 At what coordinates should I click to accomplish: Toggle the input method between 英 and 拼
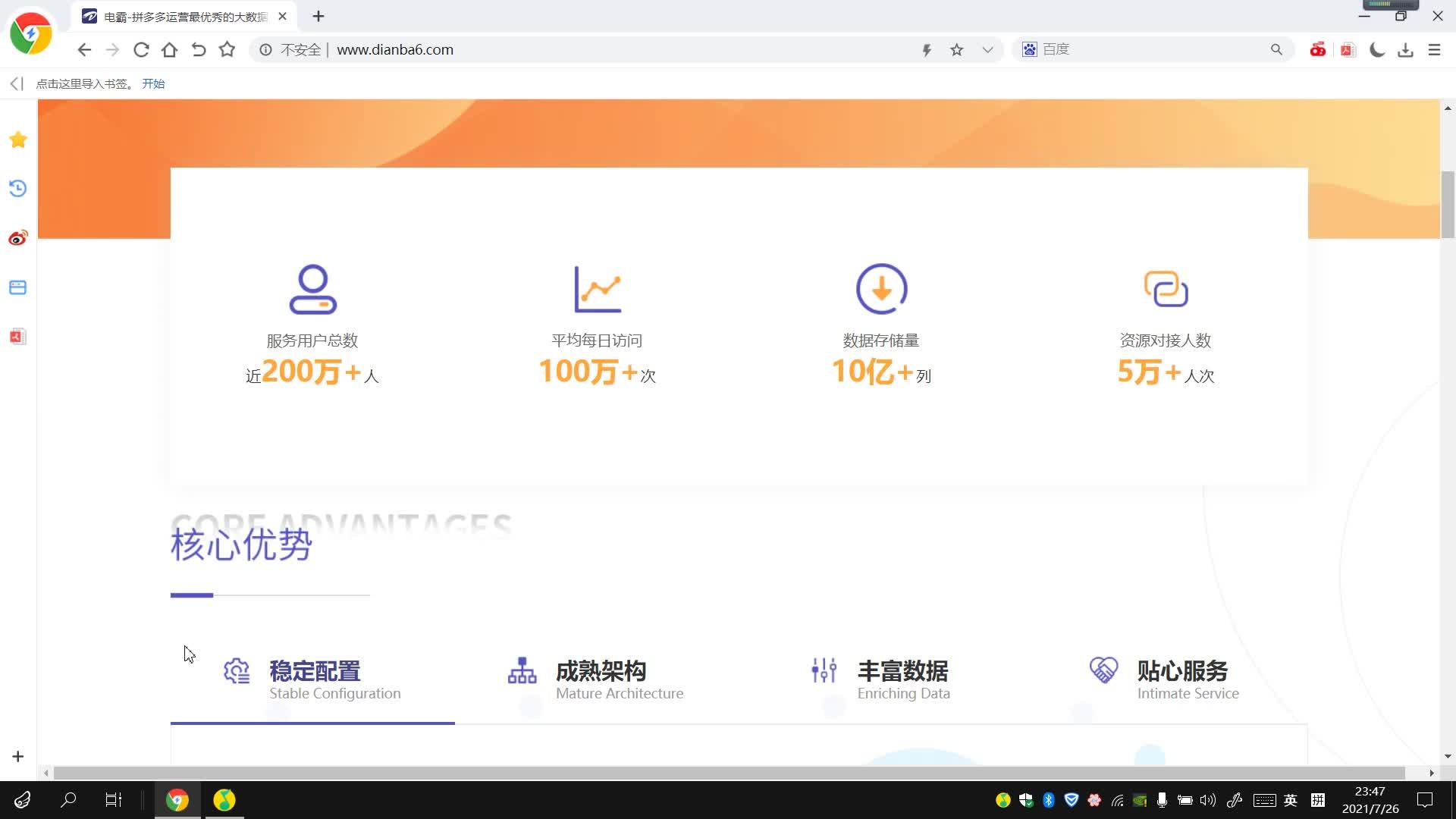click(1289, 799)
